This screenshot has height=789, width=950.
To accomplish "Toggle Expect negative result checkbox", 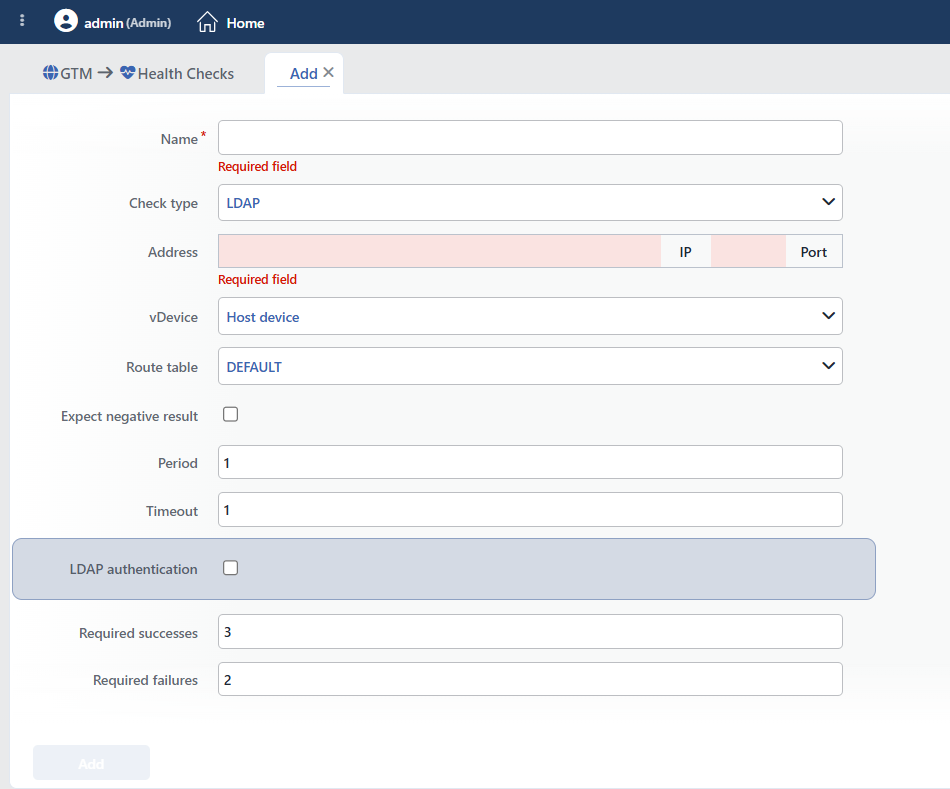I will [x=230, y=414].
